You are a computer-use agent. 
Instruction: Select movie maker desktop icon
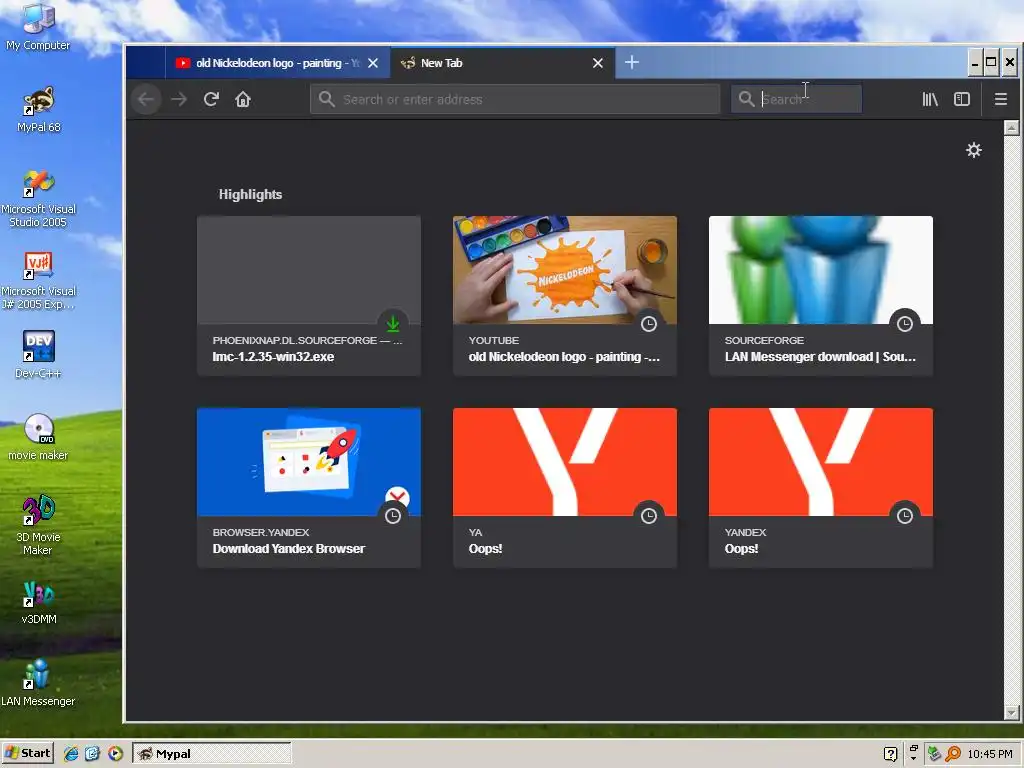39,438
